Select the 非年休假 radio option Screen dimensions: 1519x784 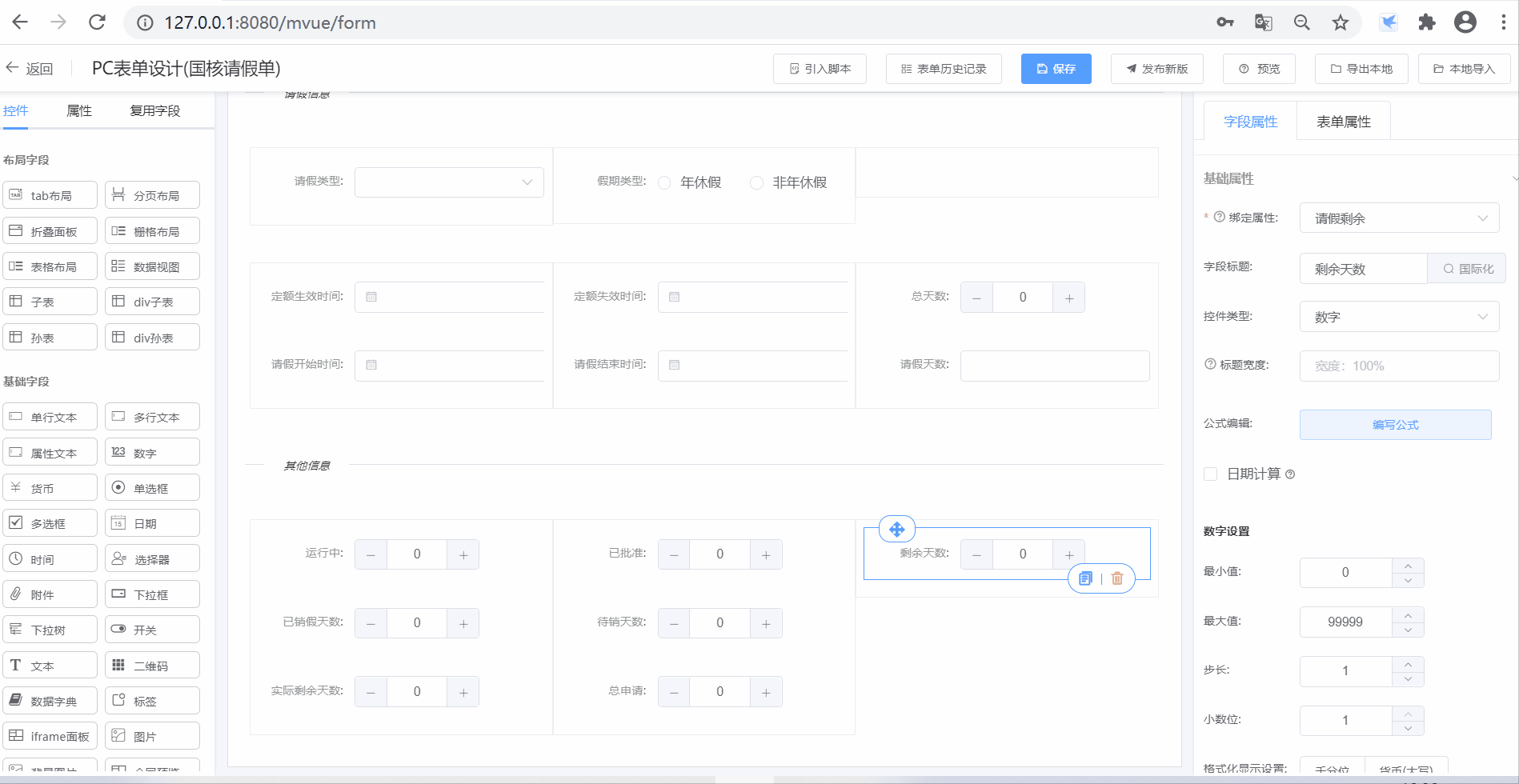pyautogui.click(x=756, y=183)
